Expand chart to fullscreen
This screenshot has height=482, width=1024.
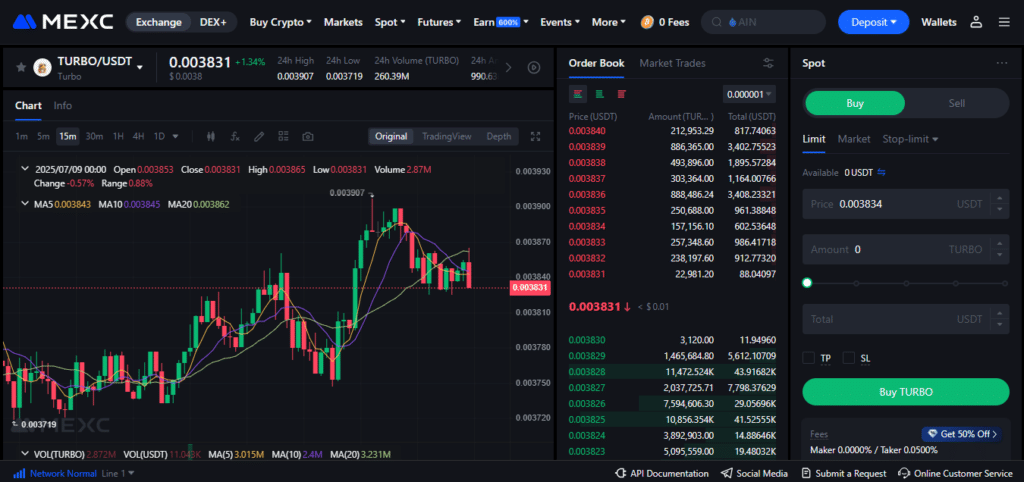[536, 137]
